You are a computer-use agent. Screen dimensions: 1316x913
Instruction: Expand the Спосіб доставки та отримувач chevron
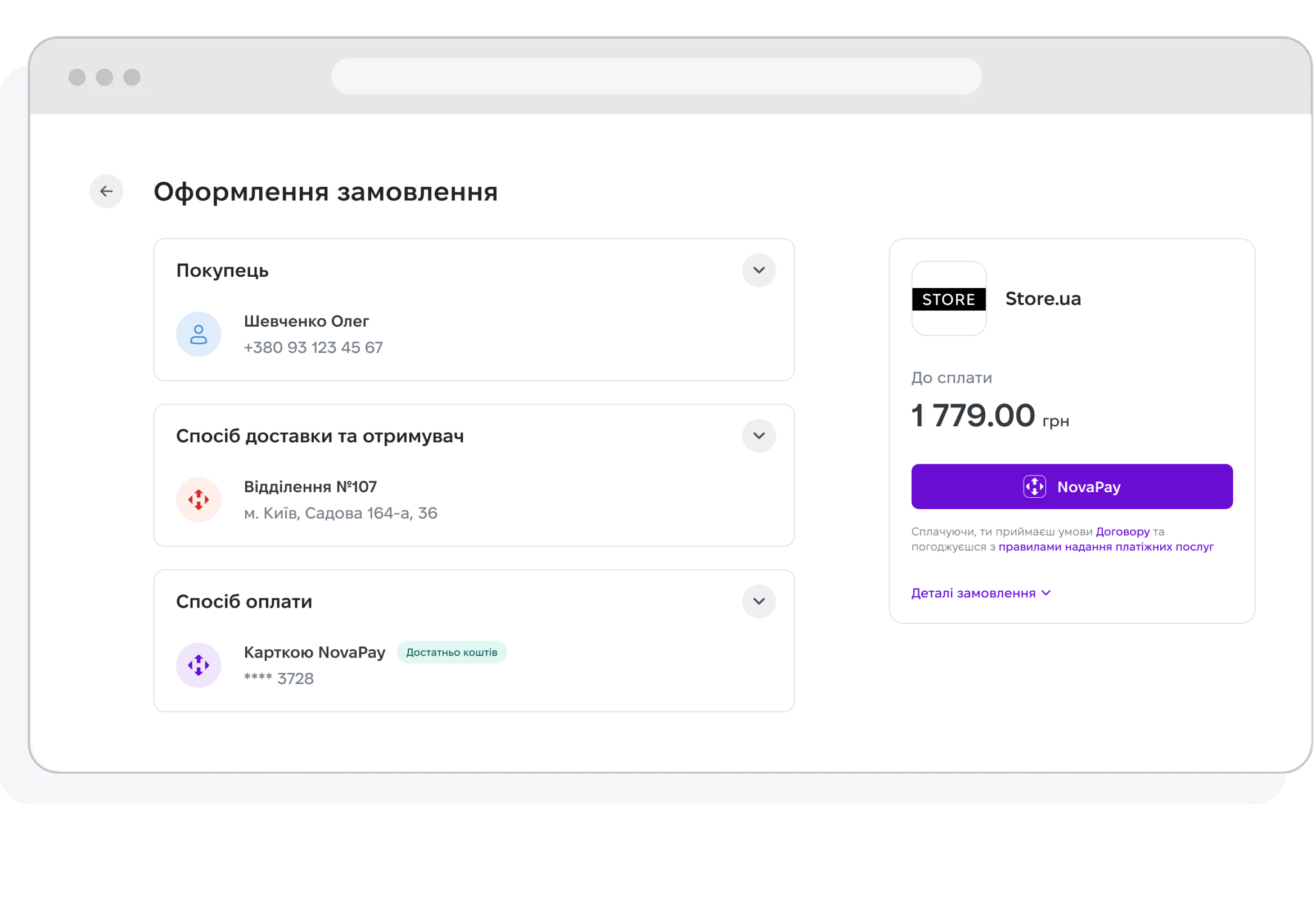coord(758,436)
